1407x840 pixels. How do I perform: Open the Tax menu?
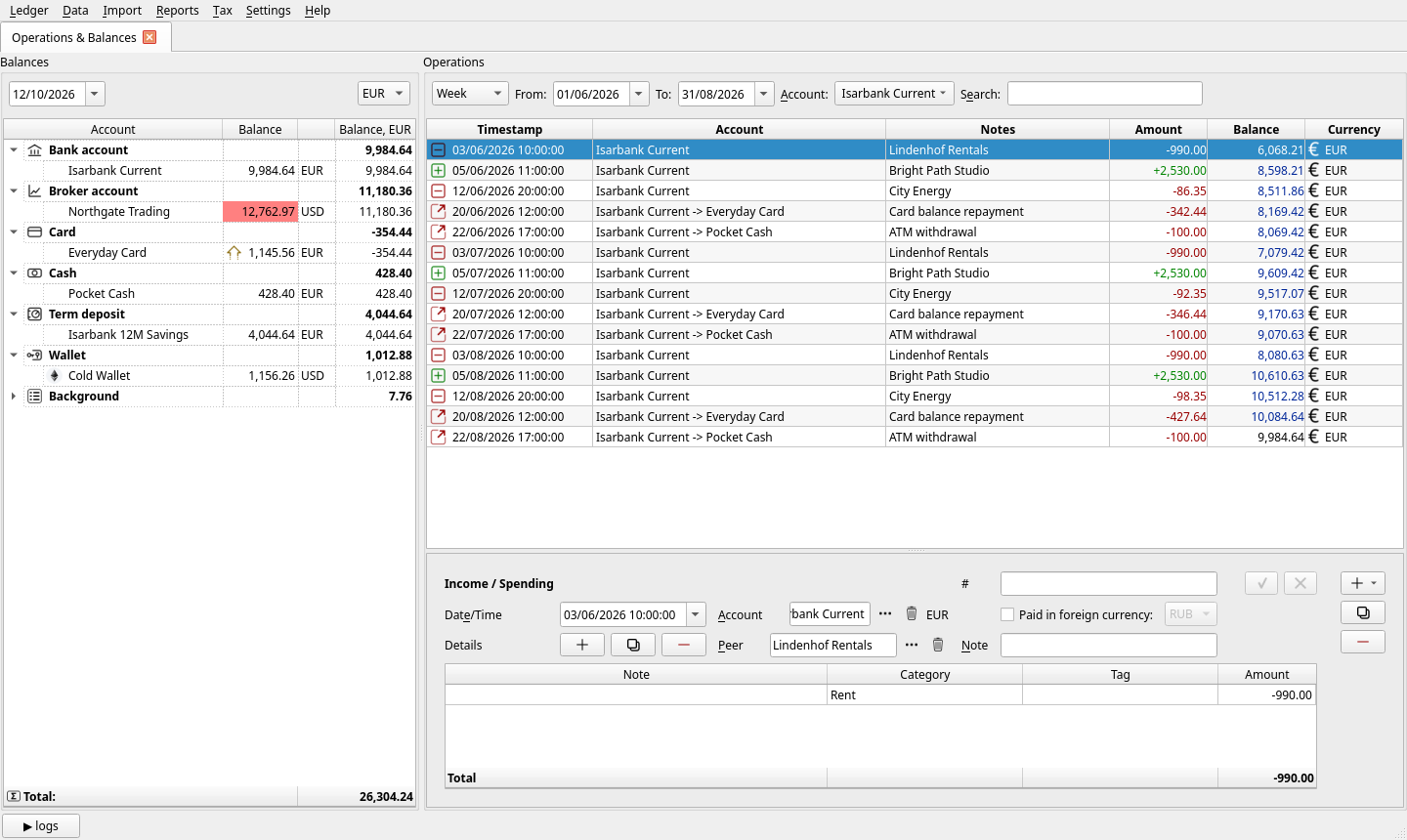(x=222, y=11)
